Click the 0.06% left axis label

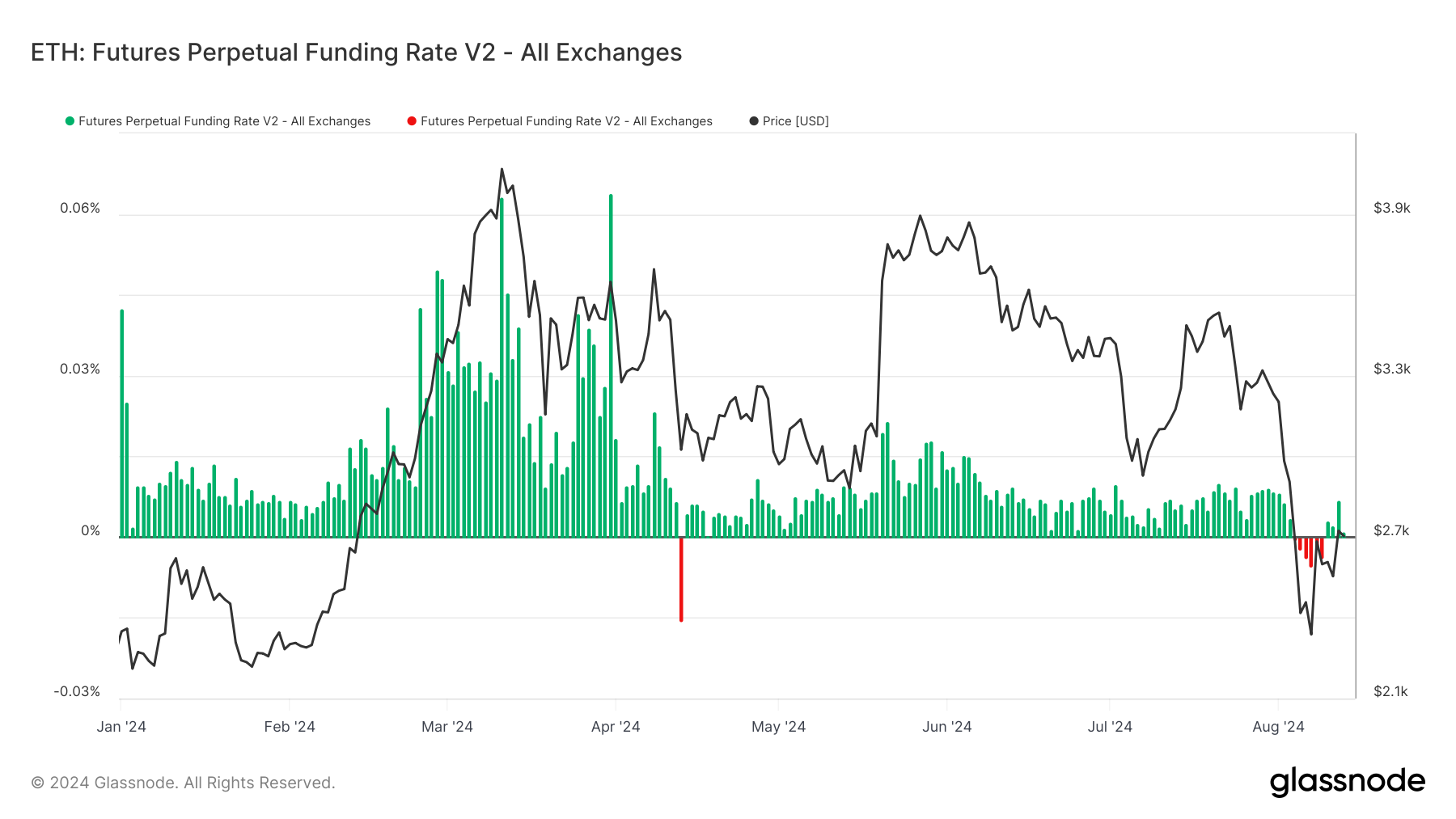80,208
